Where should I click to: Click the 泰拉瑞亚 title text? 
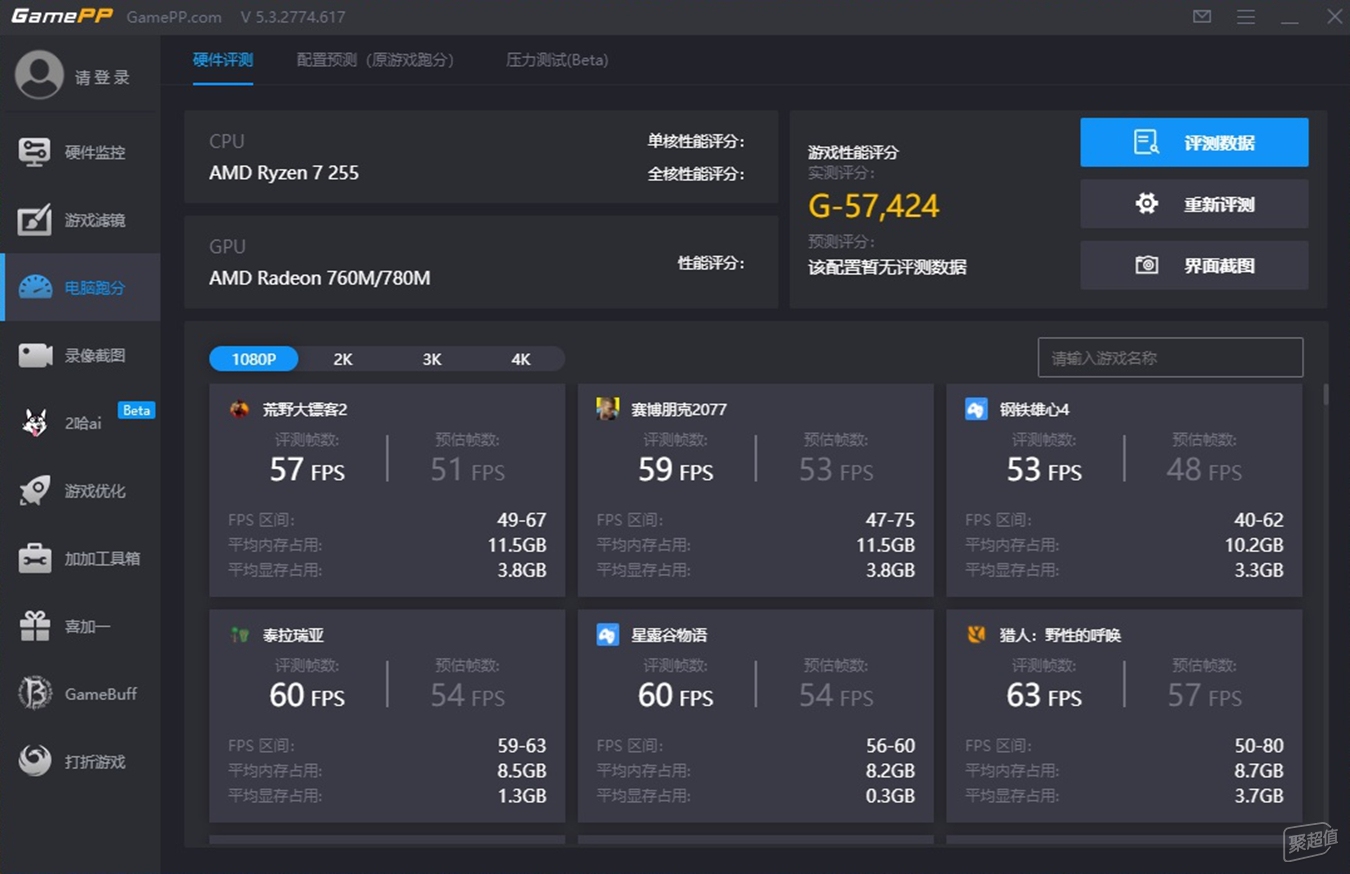coord(293,635)
